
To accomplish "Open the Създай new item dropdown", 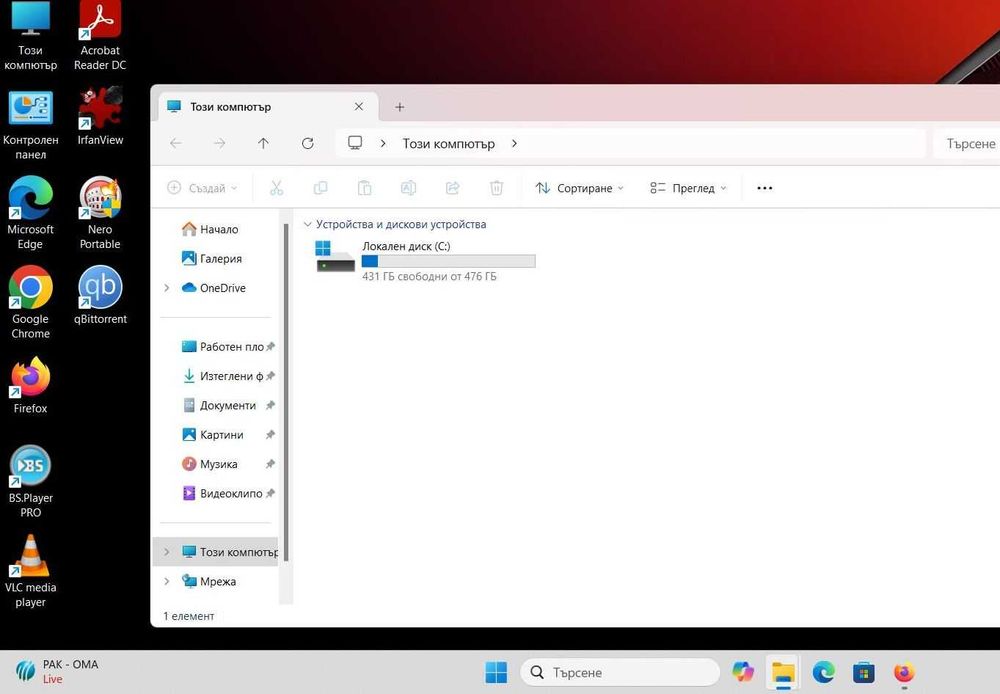I will click(x=202, y=188).
